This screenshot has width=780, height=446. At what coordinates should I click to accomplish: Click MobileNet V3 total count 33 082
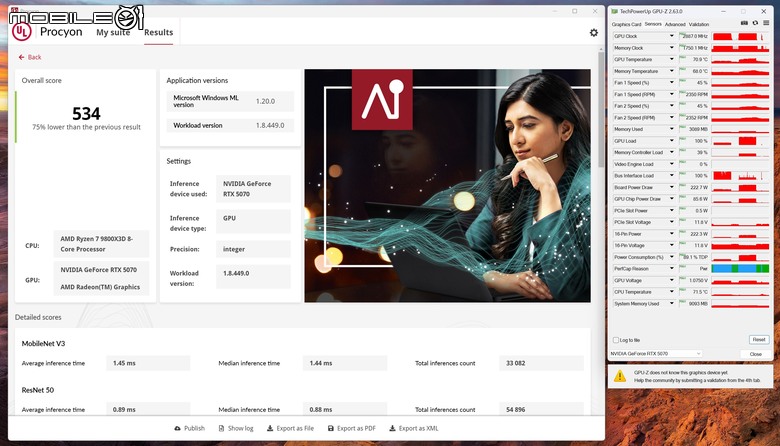[541, 363]
